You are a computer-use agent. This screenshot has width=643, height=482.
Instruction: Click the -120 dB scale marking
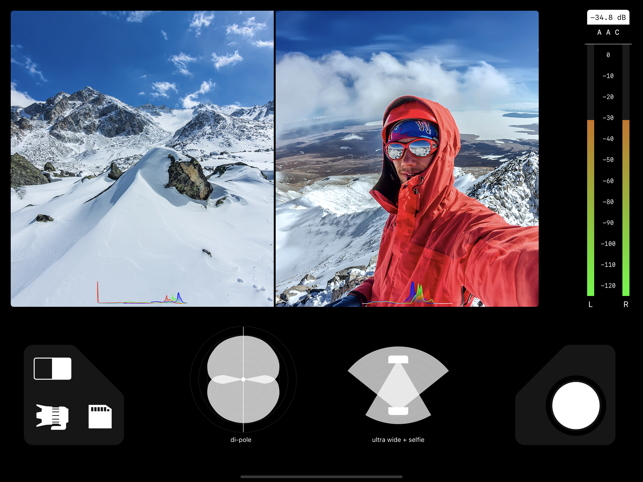click(x=608, y=286)
